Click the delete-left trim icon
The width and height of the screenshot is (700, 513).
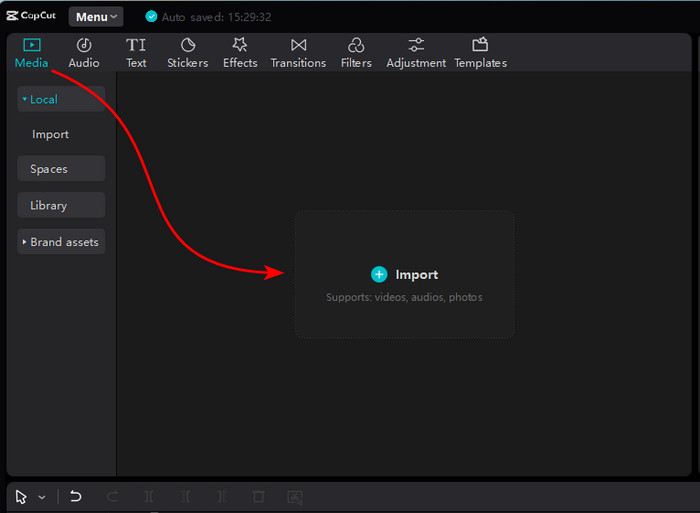click(185, 496)
